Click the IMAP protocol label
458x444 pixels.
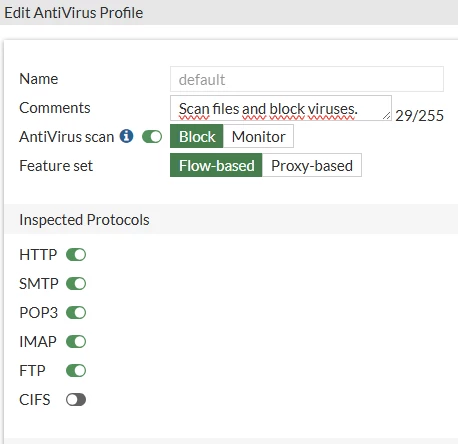(x=38, y=342)
